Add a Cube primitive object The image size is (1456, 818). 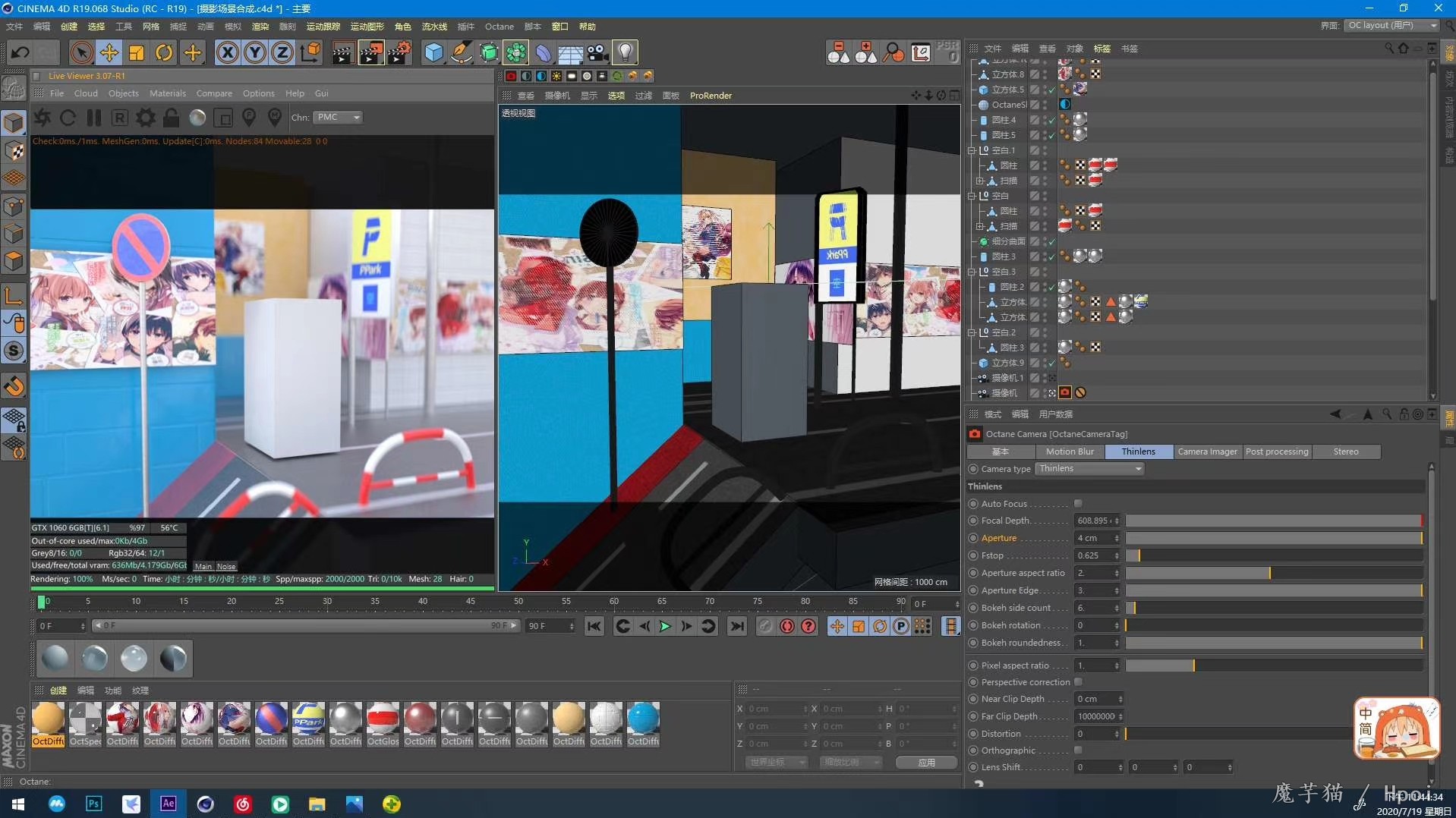click(x=433, y=52)
